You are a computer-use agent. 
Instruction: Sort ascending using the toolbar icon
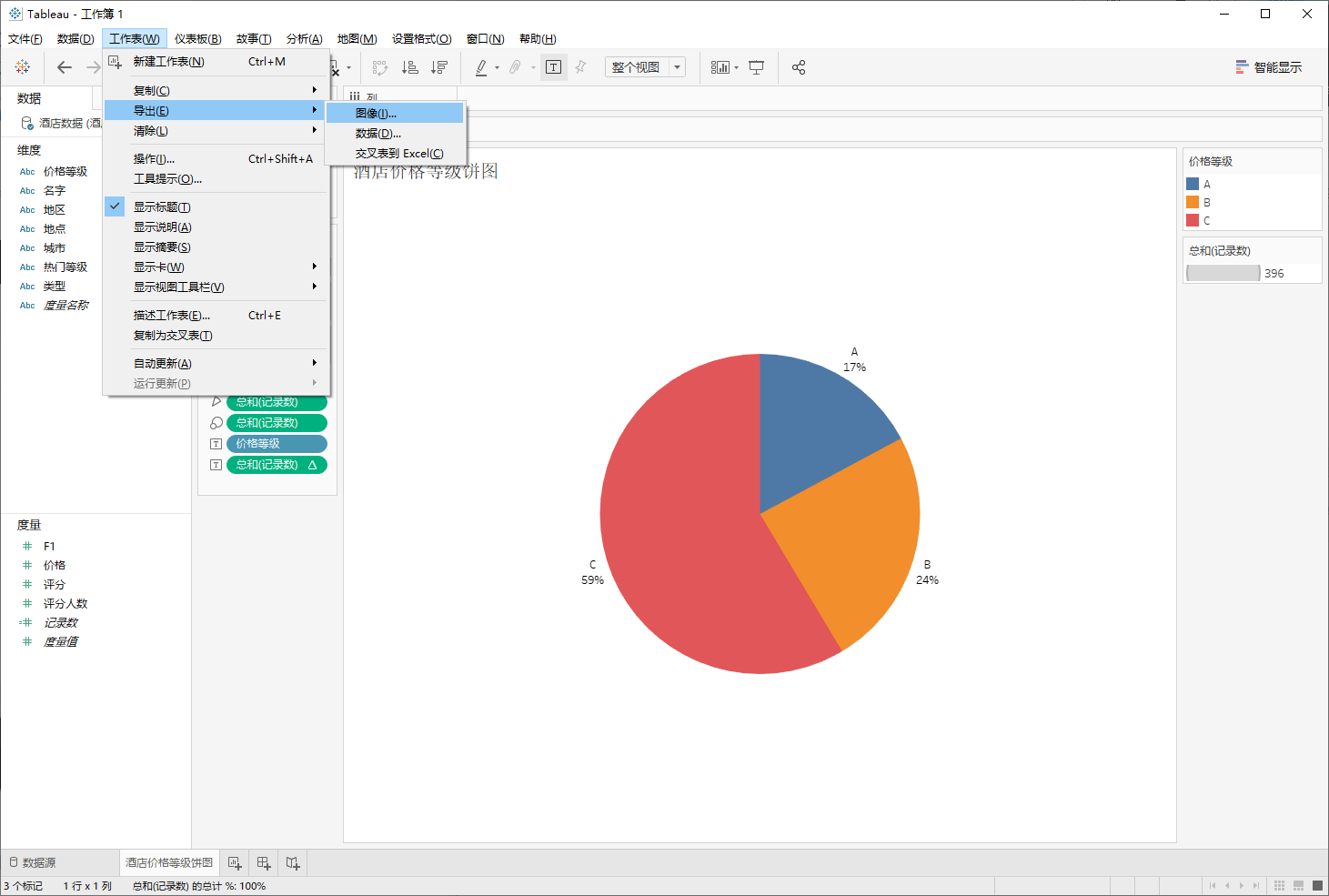(410, 67)
